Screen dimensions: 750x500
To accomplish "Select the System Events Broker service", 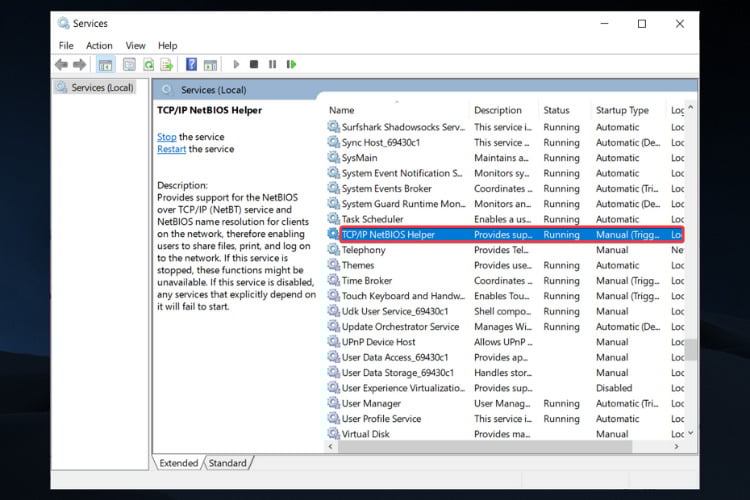I will pyautogui.click(x=506, y=188).
